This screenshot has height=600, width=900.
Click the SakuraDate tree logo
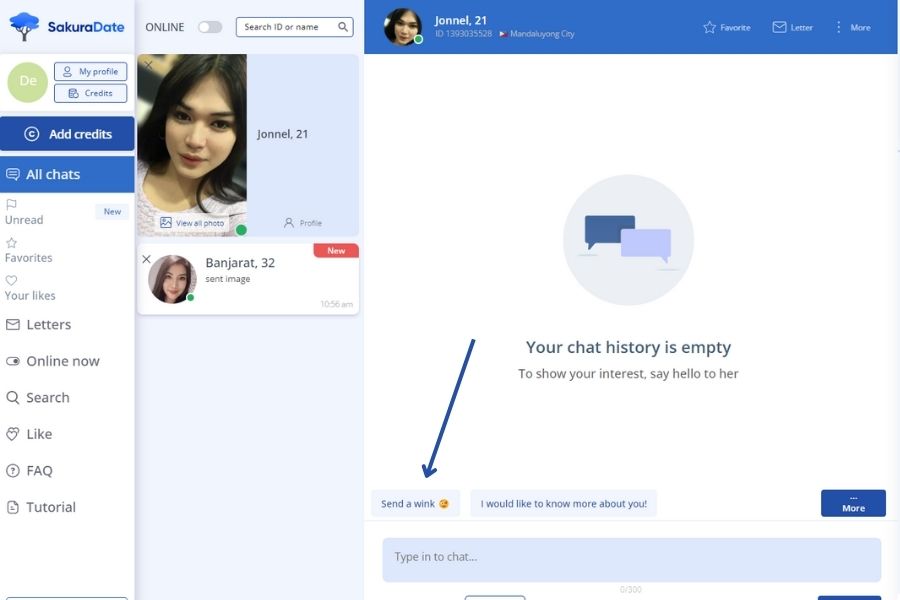click(25, 26)
